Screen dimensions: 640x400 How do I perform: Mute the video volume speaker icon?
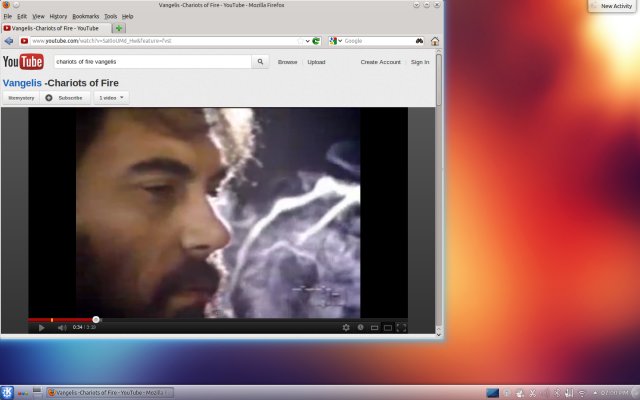[62, 327]
